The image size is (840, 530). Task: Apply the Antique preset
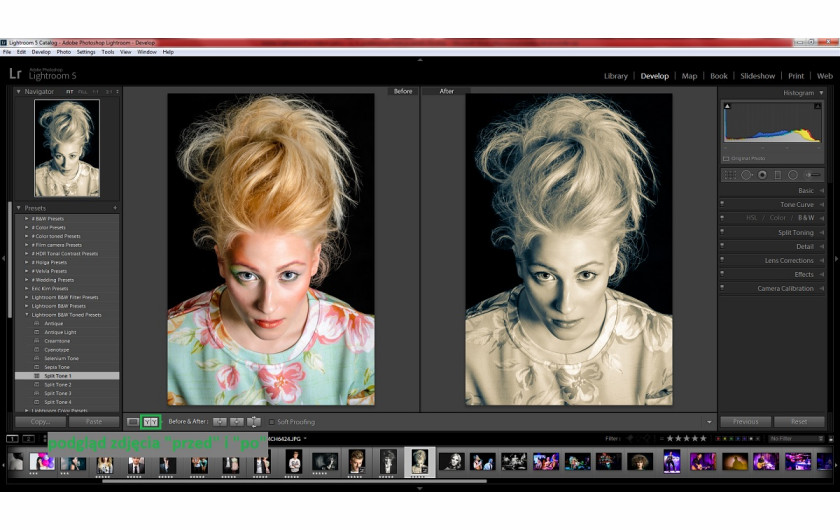pos(54,324)
